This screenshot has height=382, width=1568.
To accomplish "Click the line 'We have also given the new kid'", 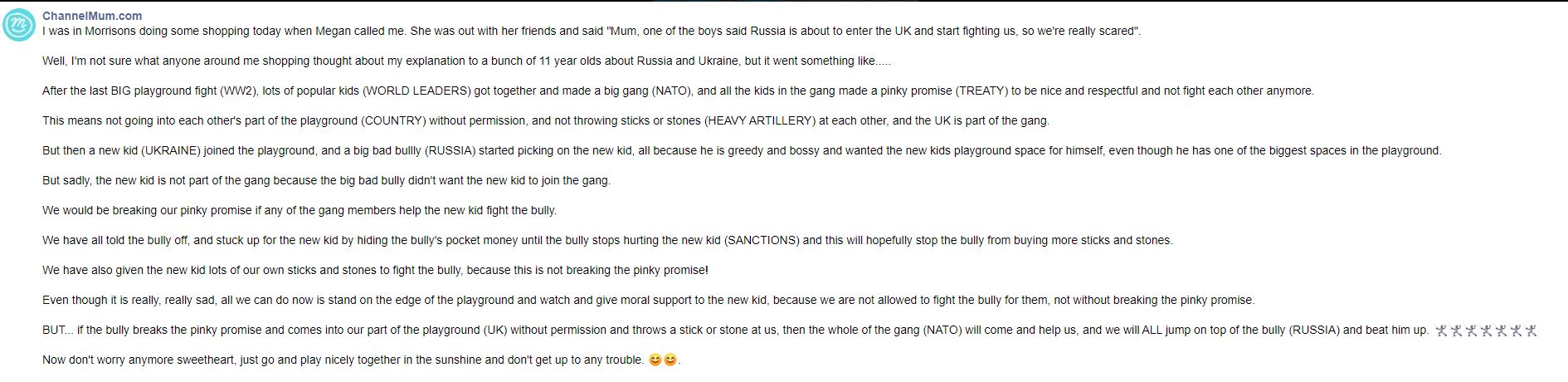I will point(375,270).
